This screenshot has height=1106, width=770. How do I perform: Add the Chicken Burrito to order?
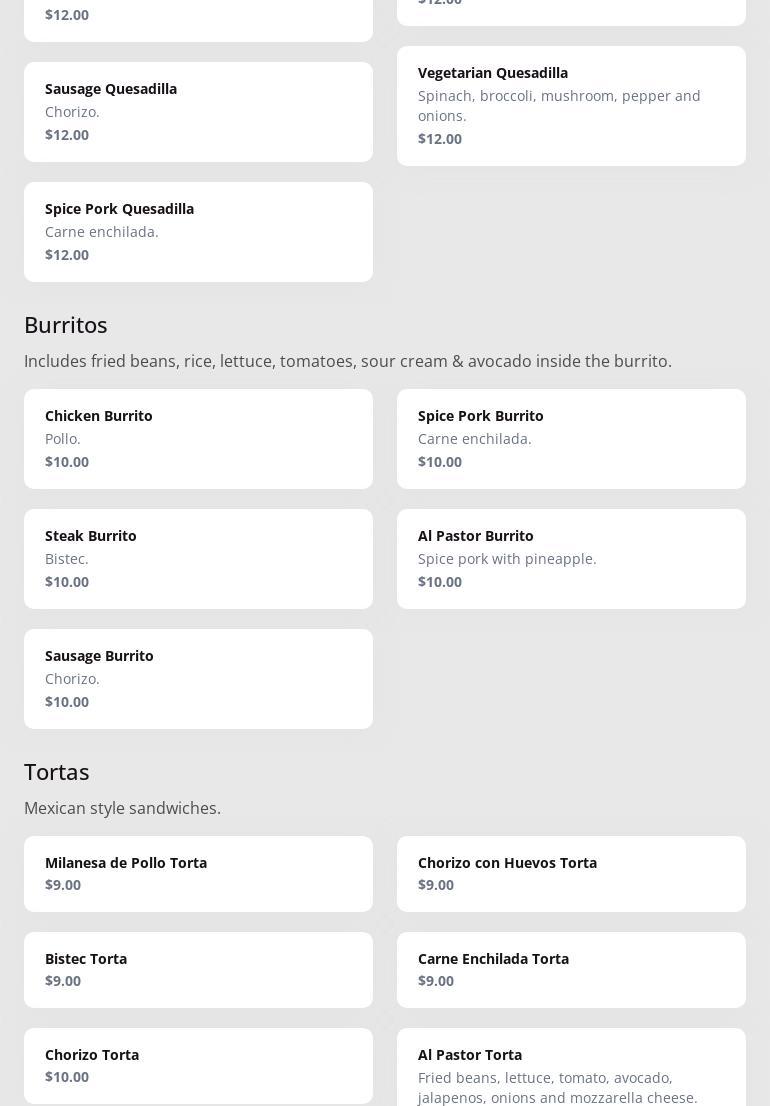tap(198, 439)
